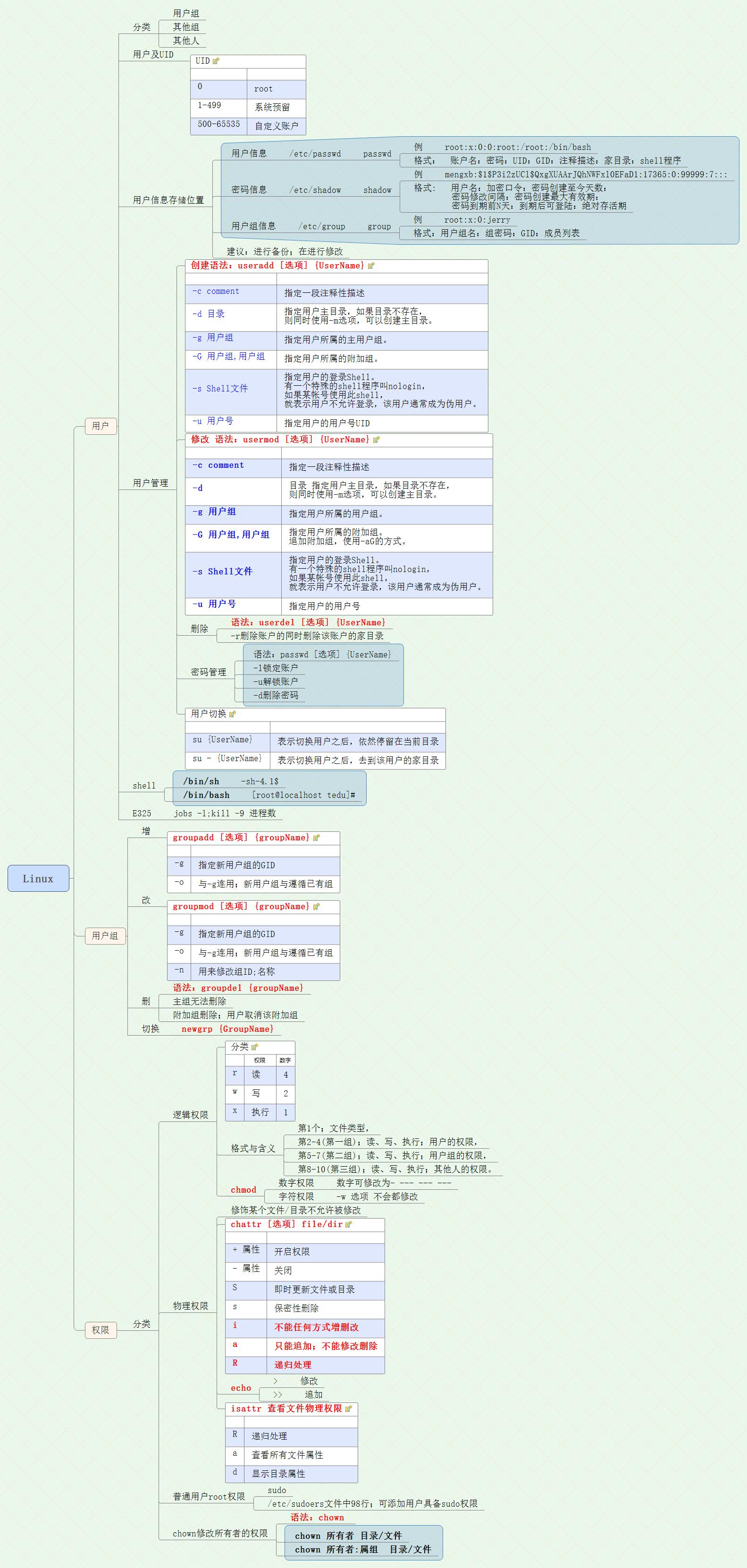Click the -n row in the groupmod table

click(x=253, y=971)
